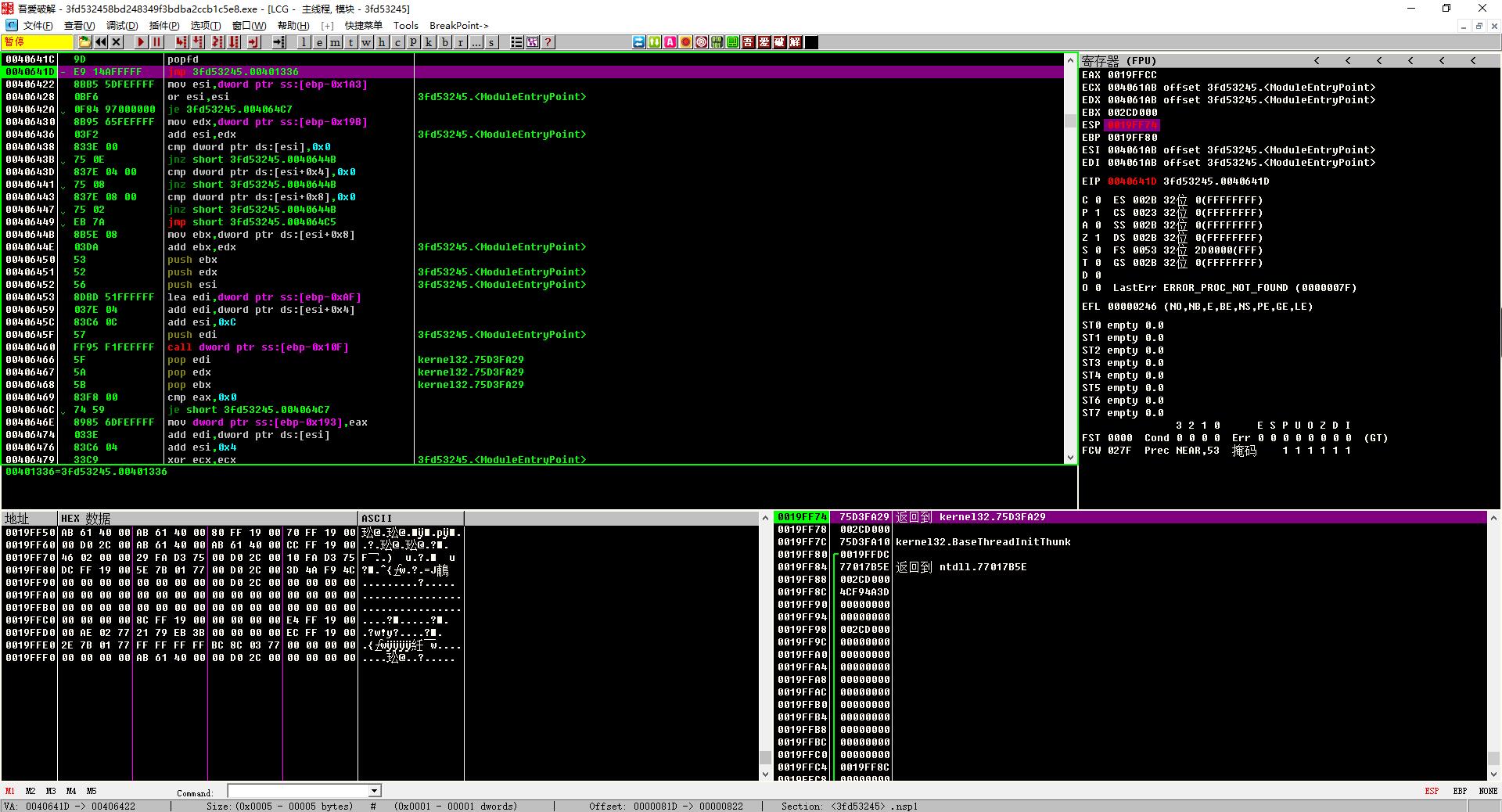Click the red '破' toolbar icon

779,42
